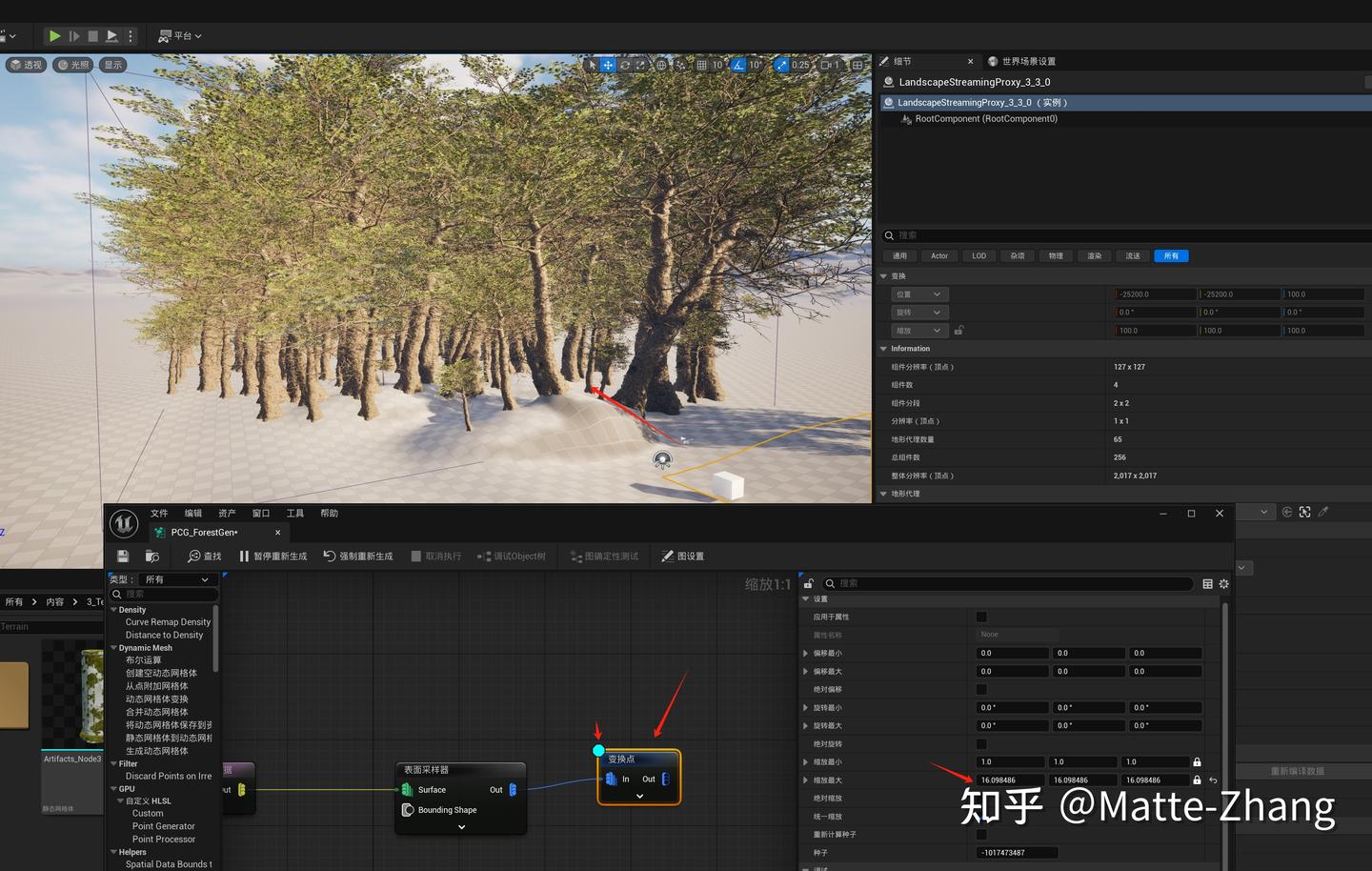Reset 缩放最大 value with the revert arrow
Image resolution: width=1372 pixels, height=871 pixels.
pyautogui.click(x=1213, y=780)
